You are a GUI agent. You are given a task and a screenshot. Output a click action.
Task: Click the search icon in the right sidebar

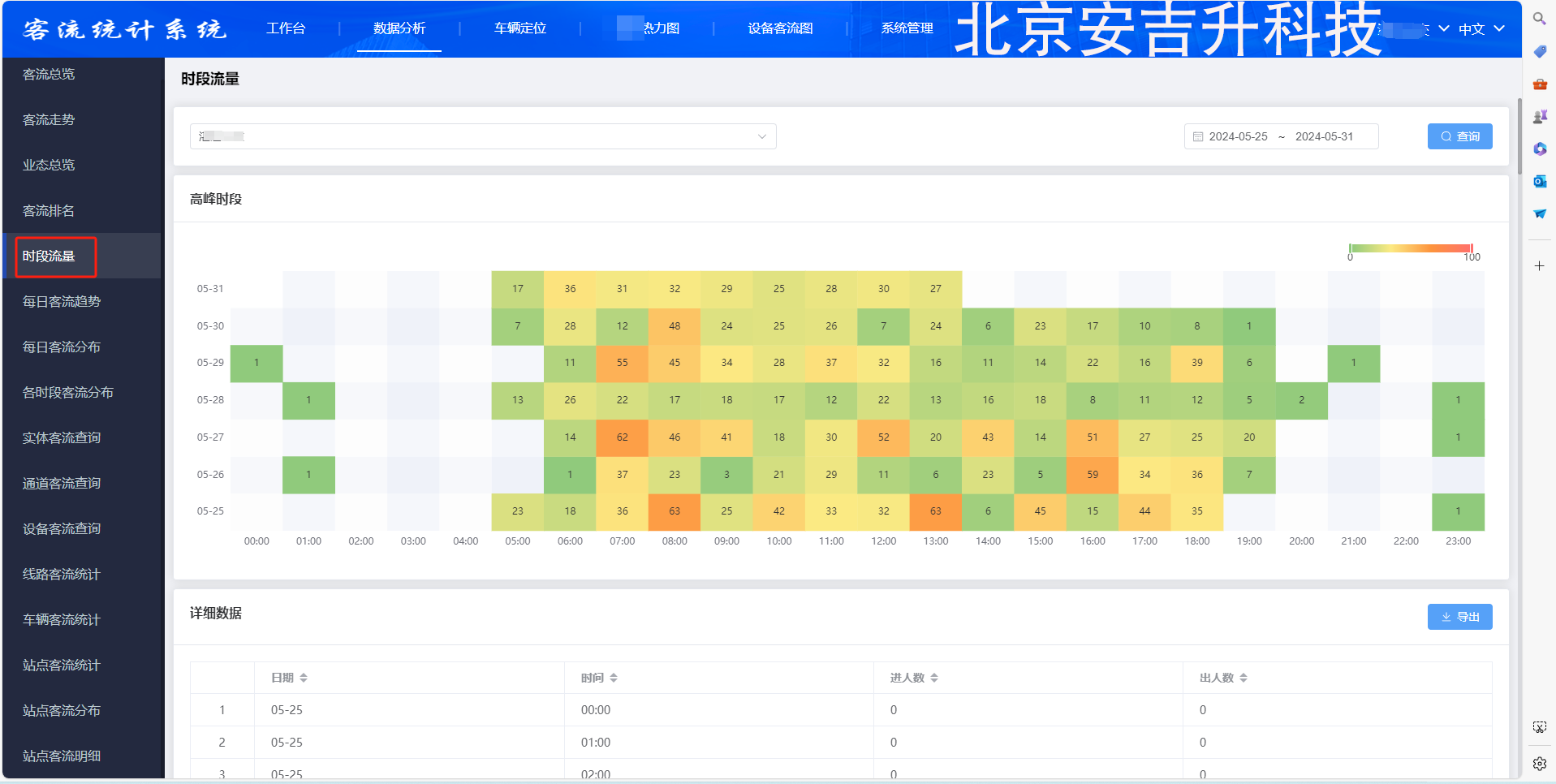click(1539, 18)
